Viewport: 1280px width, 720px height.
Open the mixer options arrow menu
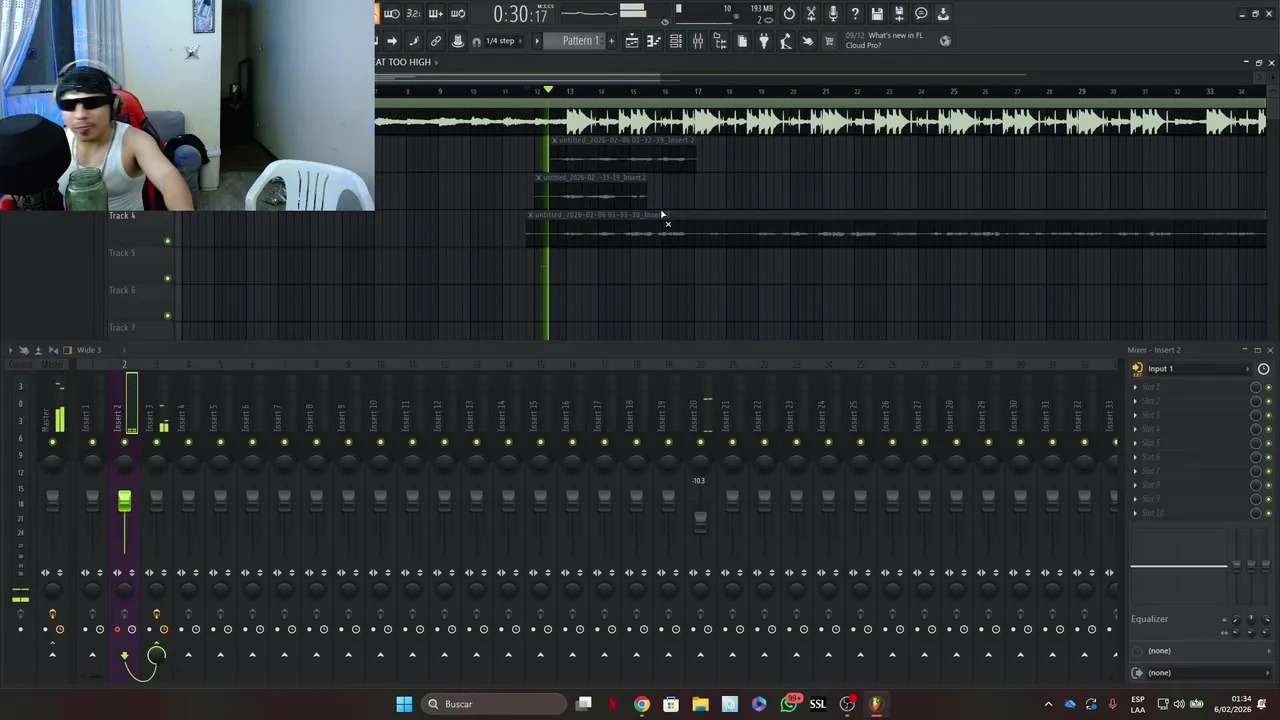(10, 350)
